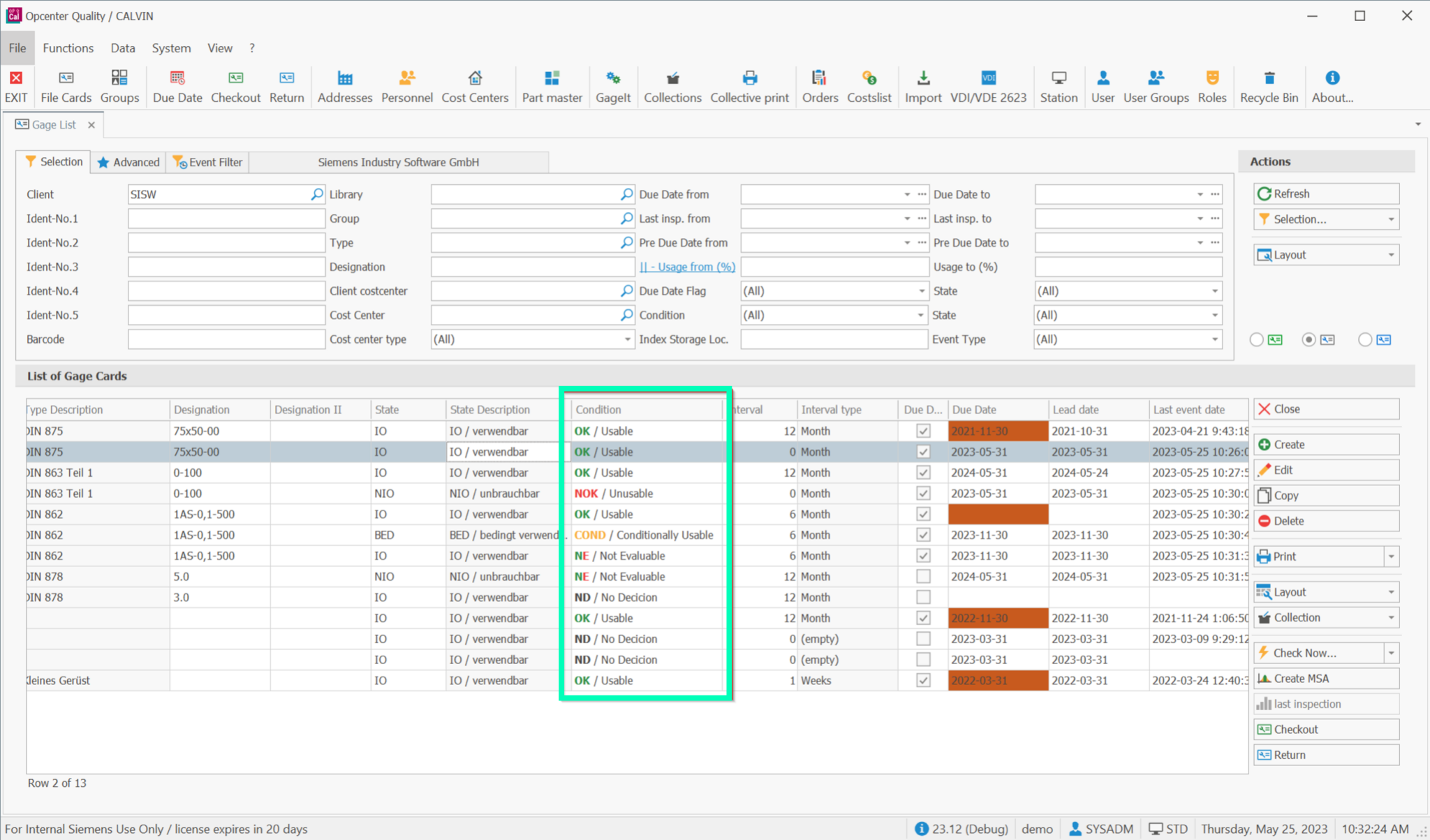Open the Collective print tool
This screenshot has height=840, width=1430.
(x=749, y=85)
